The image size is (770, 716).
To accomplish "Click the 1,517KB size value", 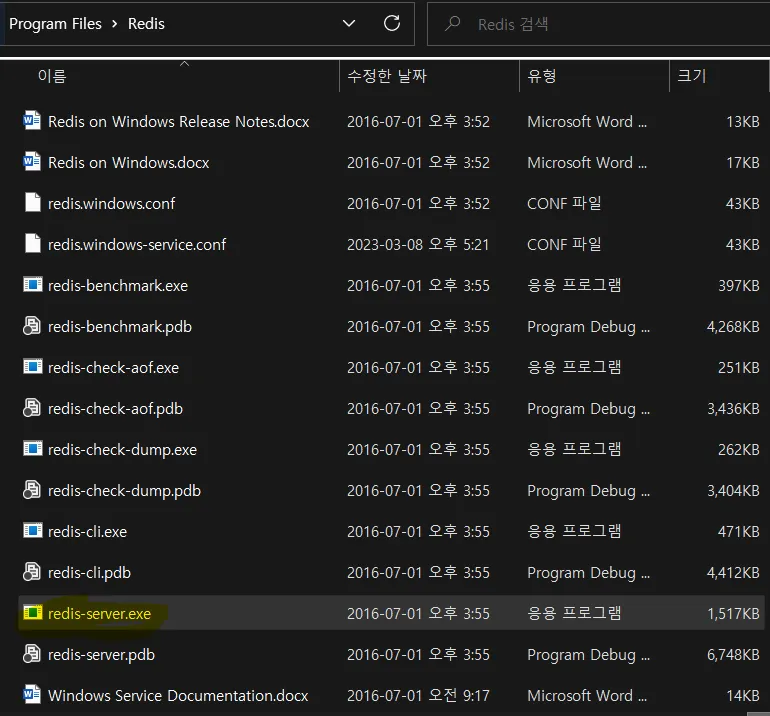I will click(733, 613).
